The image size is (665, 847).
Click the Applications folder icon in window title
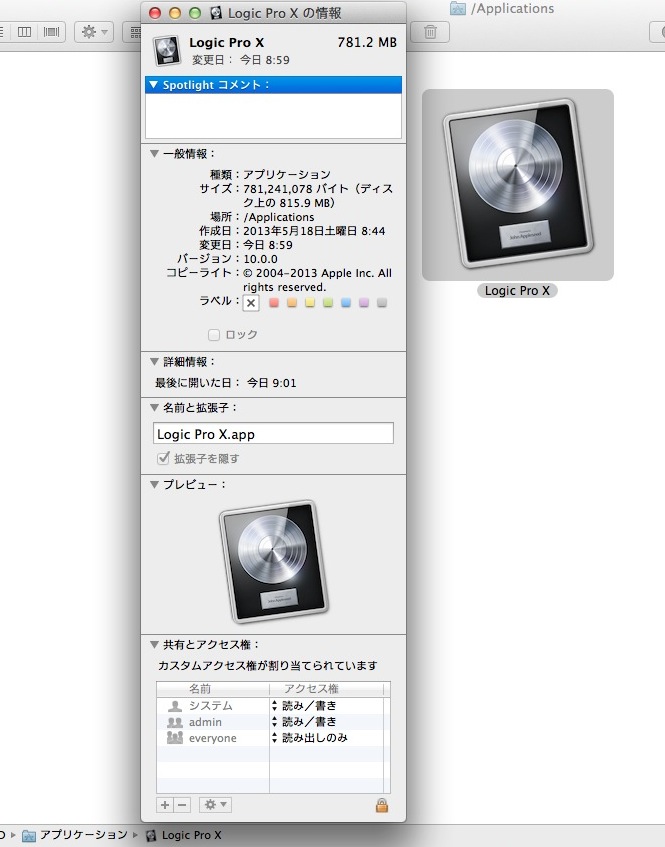click(458, 9)
